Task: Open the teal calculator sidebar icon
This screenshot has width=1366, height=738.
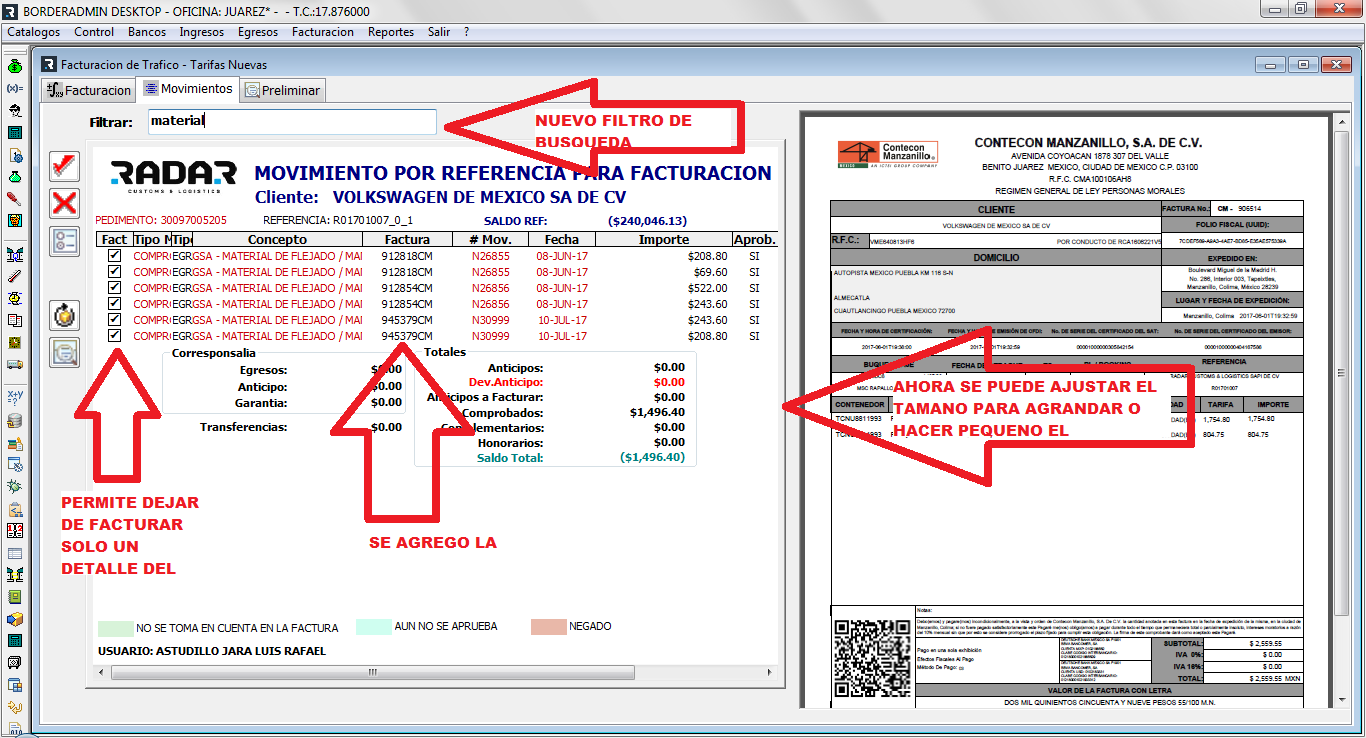Action: click(15, 133)
